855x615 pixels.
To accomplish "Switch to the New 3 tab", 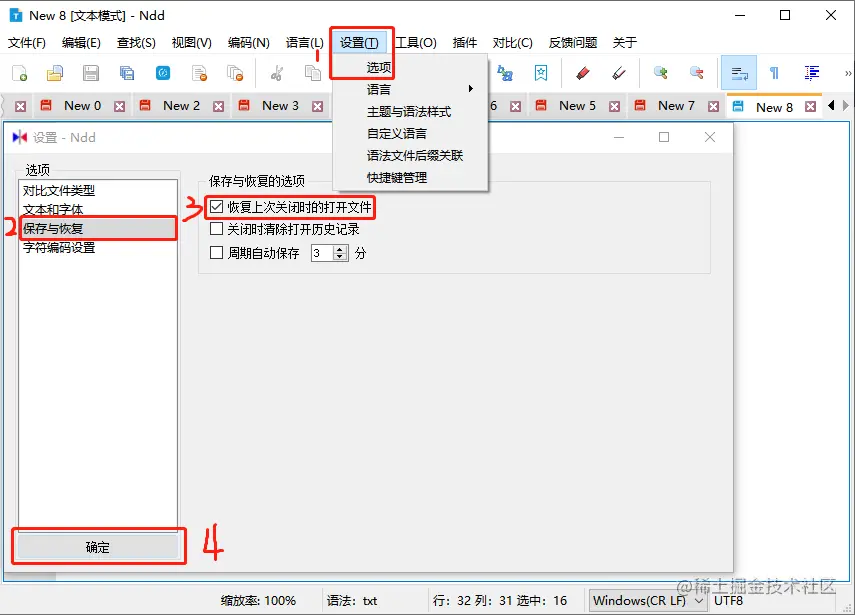I will pyautogui.click(x=280, y=106).
